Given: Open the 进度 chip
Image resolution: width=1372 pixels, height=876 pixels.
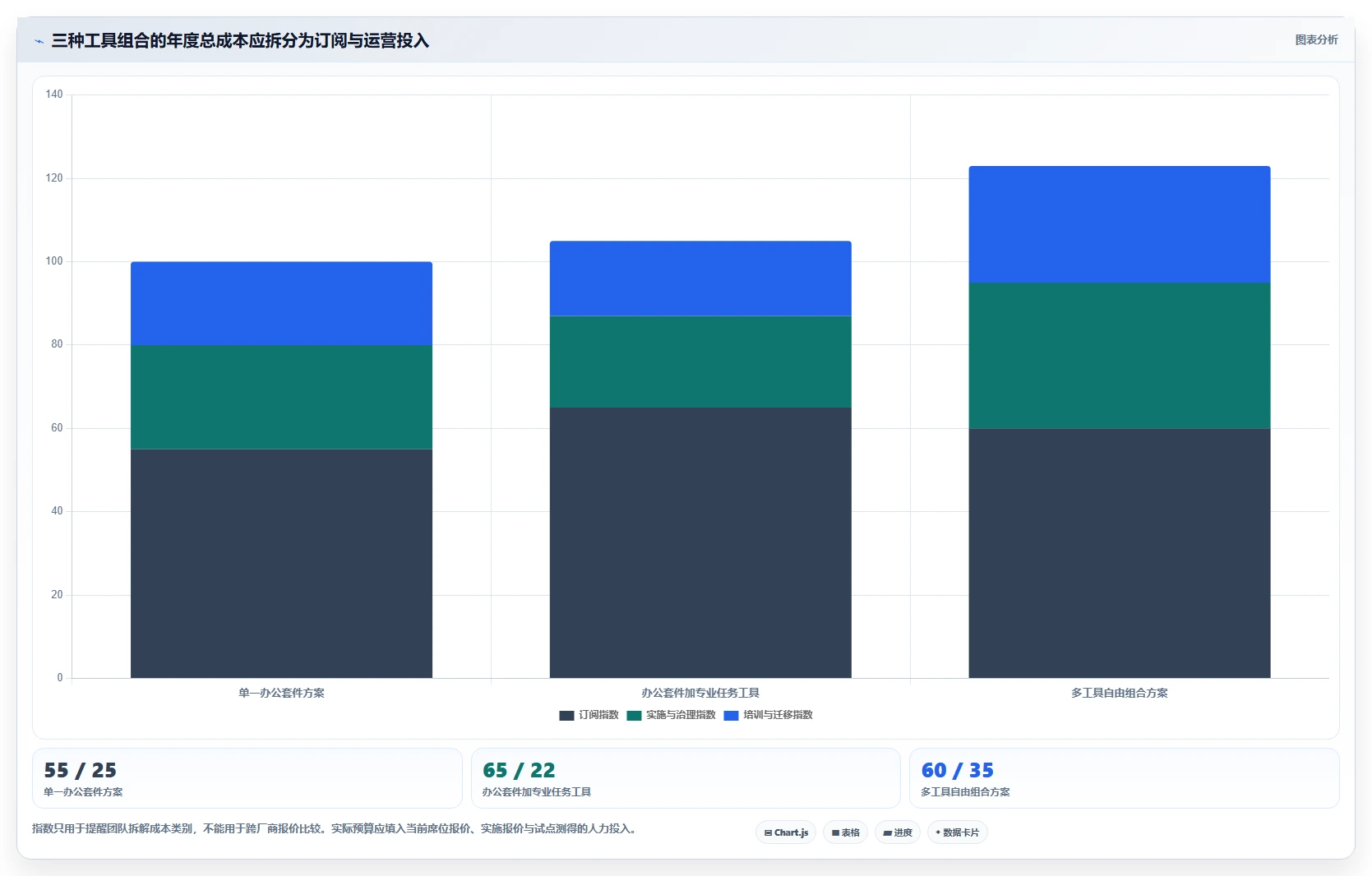Looking at the screenshot, I should 898,832.
